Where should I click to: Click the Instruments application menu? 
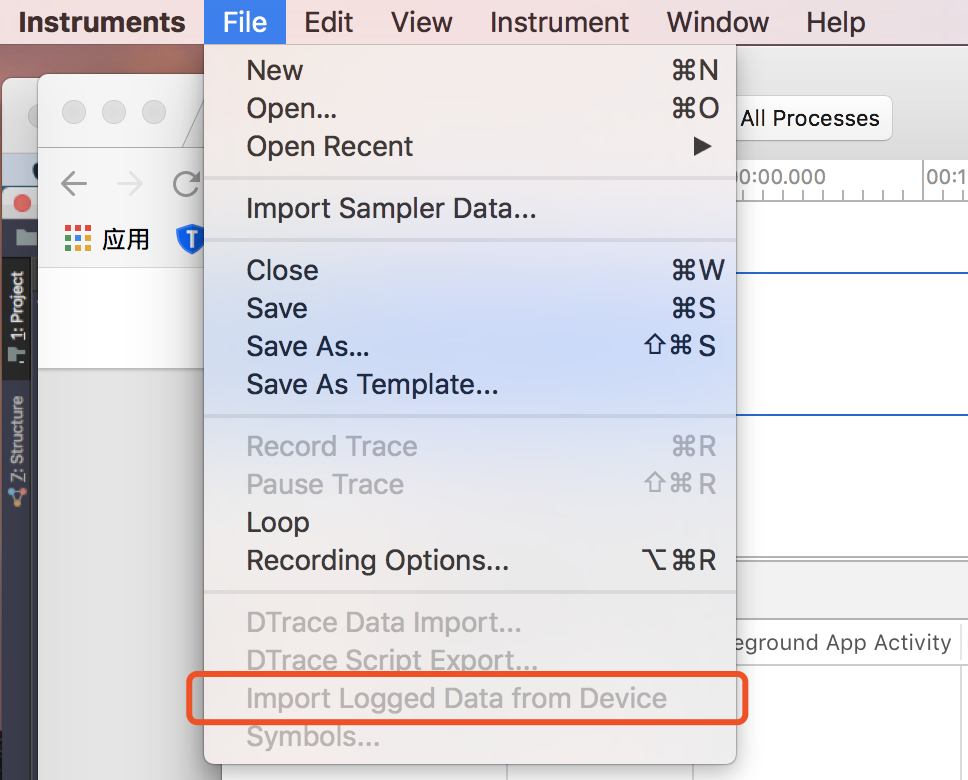102,22
